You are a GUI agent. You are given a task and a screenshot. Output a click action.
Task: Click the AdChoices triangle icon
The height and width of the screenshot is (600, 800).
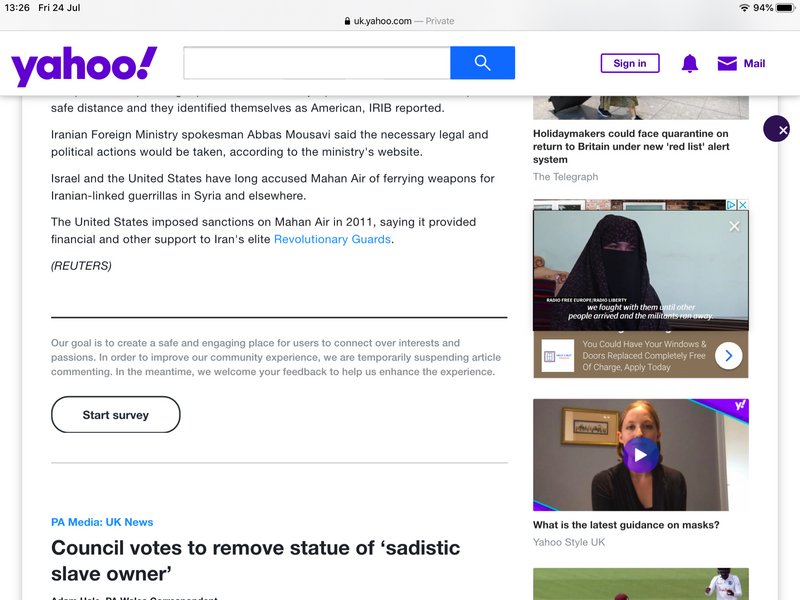point(731,205)
